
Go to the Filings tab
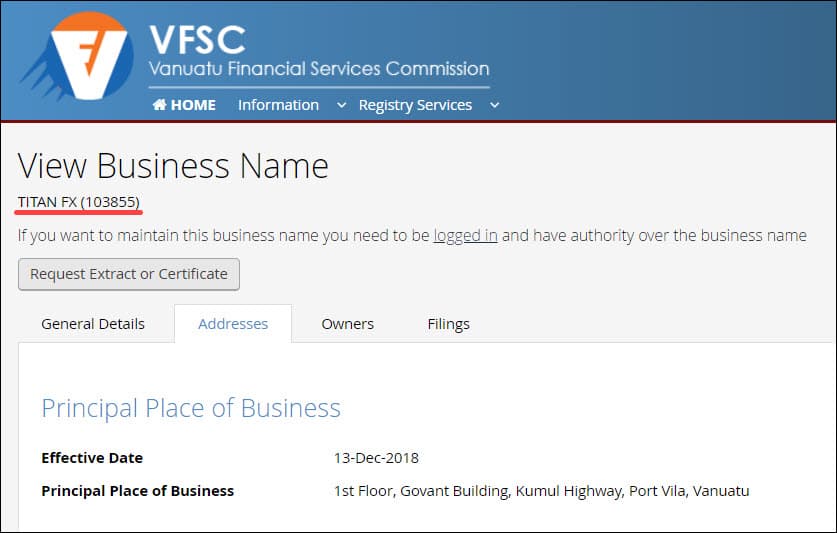click(448, 324)
